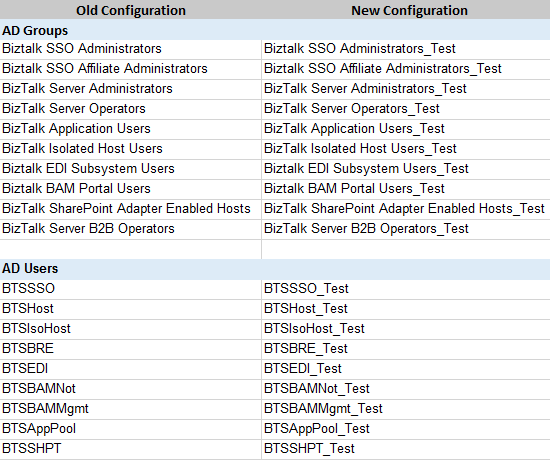The image size is (550, 460).
Task: Select cell BTSSHPT_Test
Action: click(406, 449)
